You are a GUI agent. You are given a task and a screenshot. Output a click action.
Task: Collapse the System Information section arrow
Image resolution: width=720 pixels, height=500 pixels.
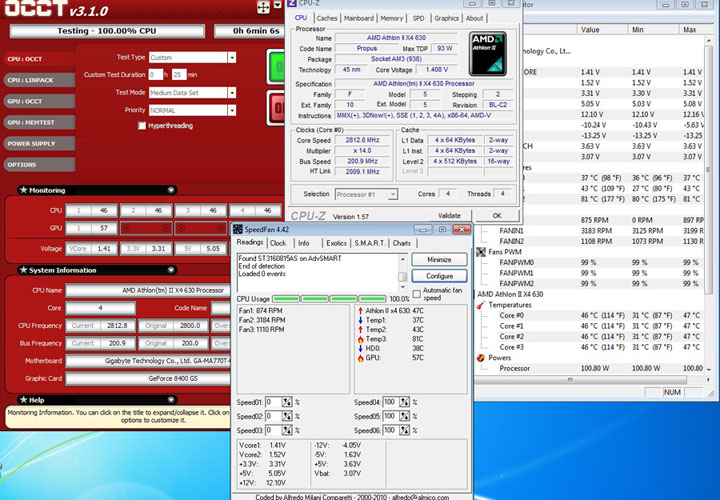[171, 270]
